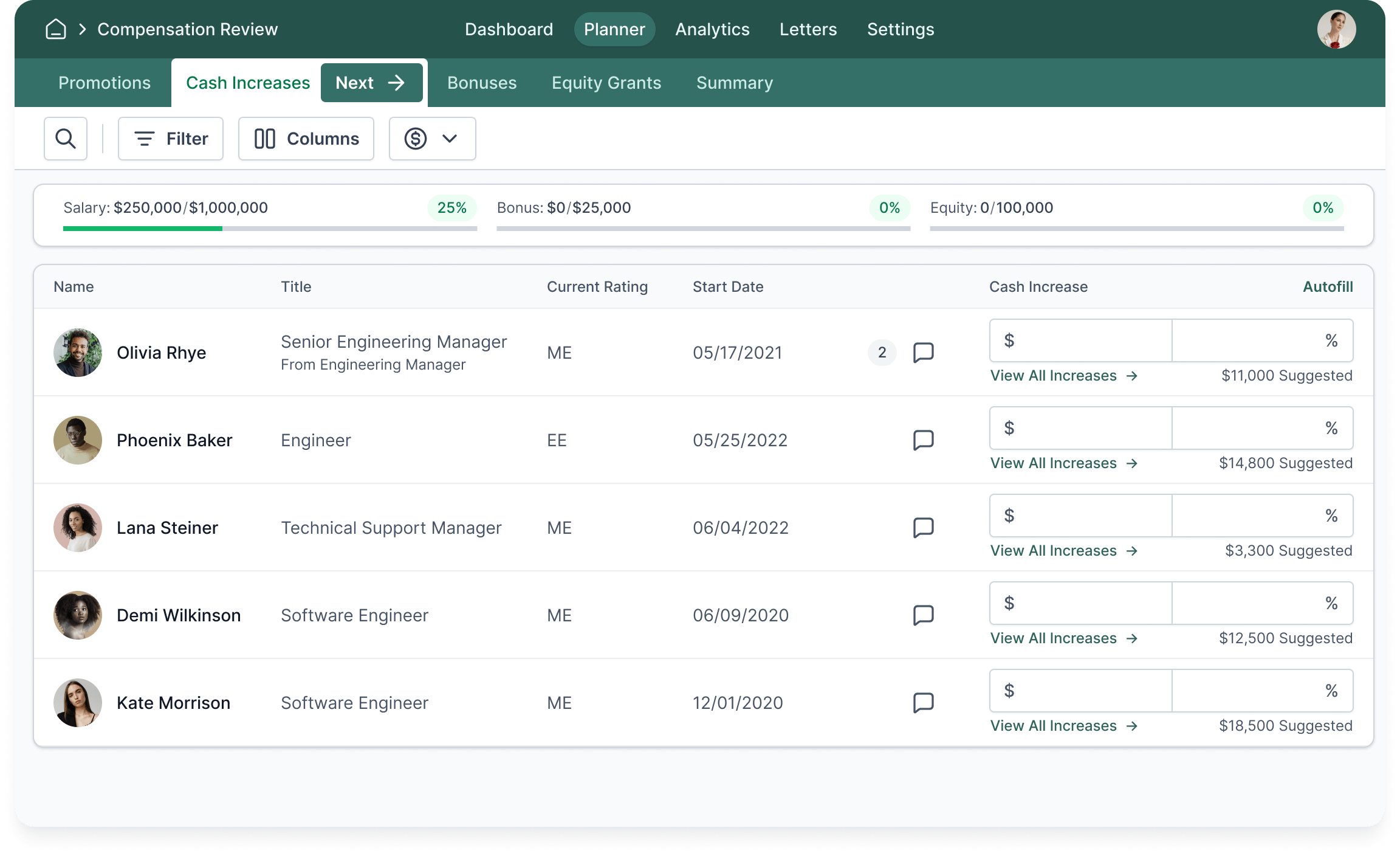Click Autofill to populate cash increases
The image size is (1400, 856).
[x=1328, y=286]
